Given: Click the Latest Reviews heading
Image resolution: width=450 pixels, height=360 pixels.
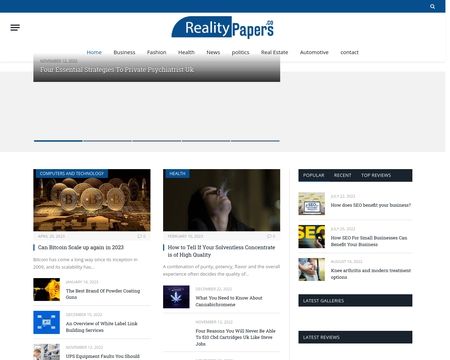Looking at the screenshot, I should click(x=321, y=337).
